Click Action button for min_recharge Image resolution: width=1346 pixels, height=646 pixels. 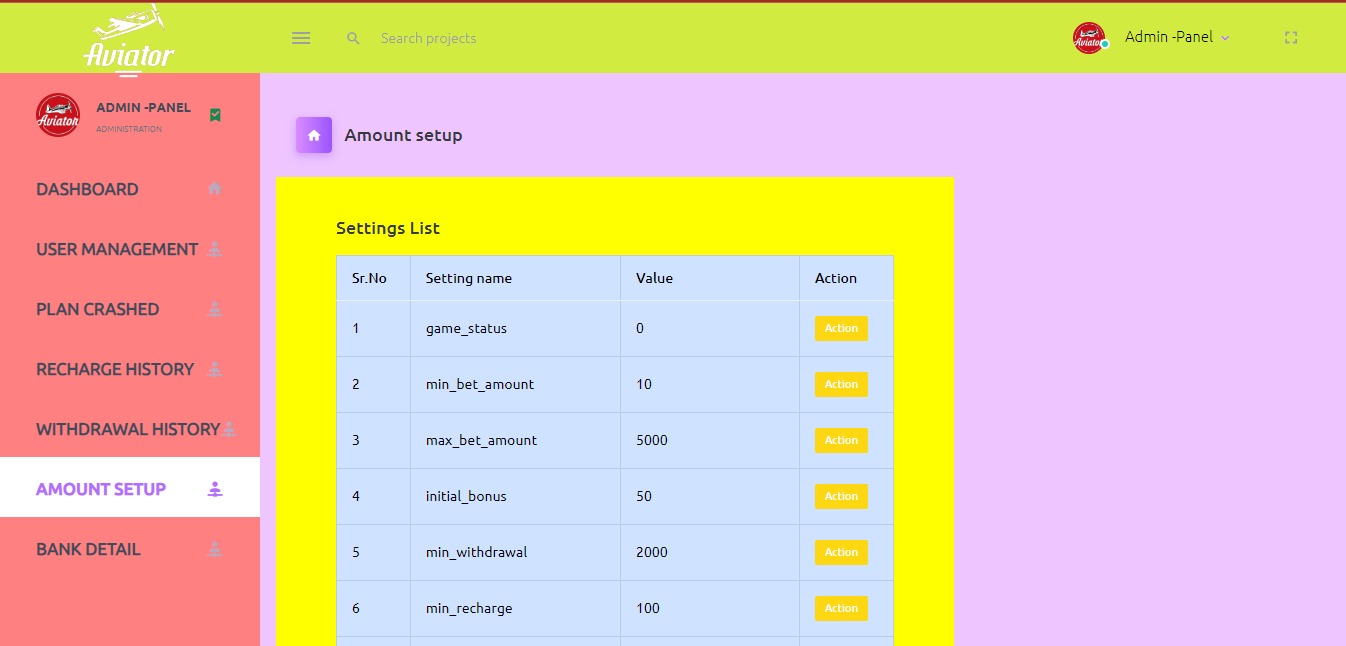coord(841,608)
